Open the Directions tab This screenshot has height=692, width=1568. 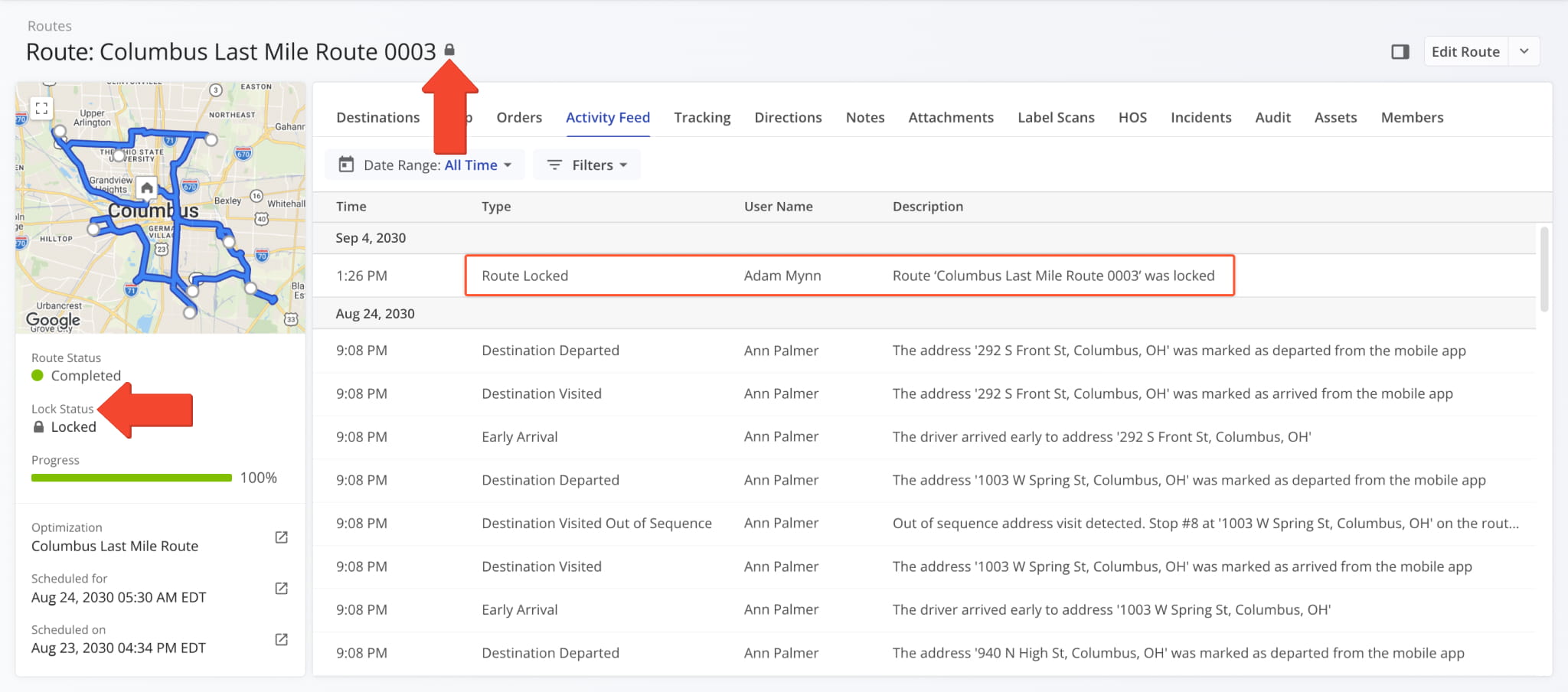[x=788, y=117]
